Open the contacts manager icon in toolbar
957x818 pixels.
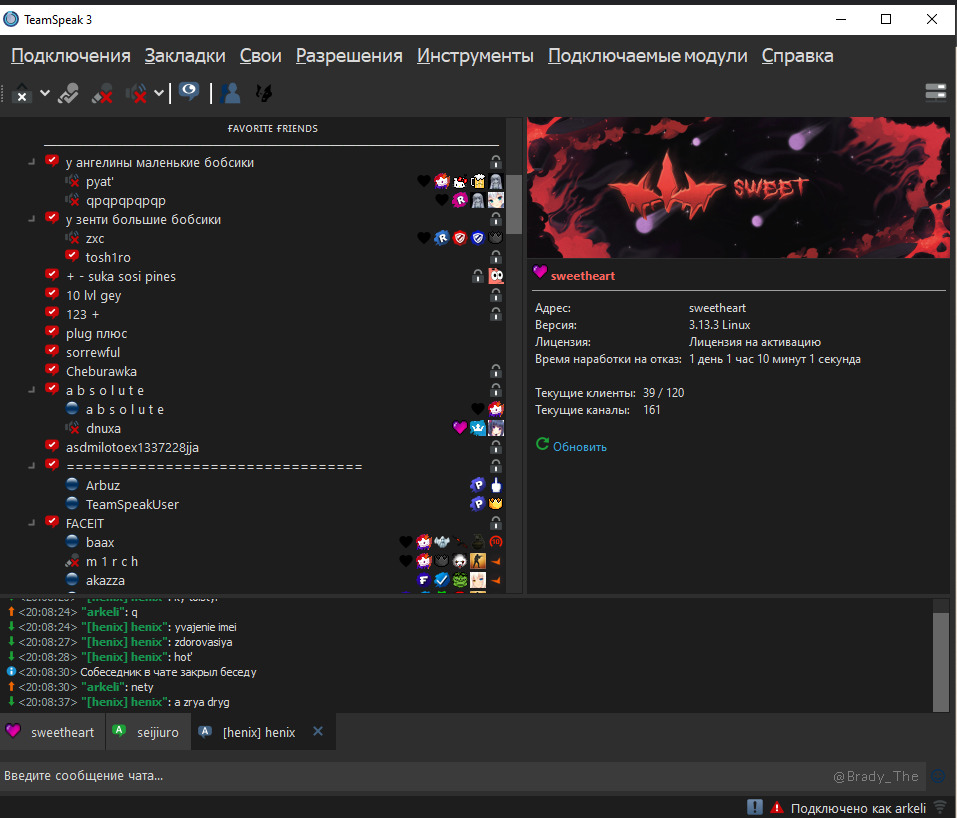coord(232,94)
